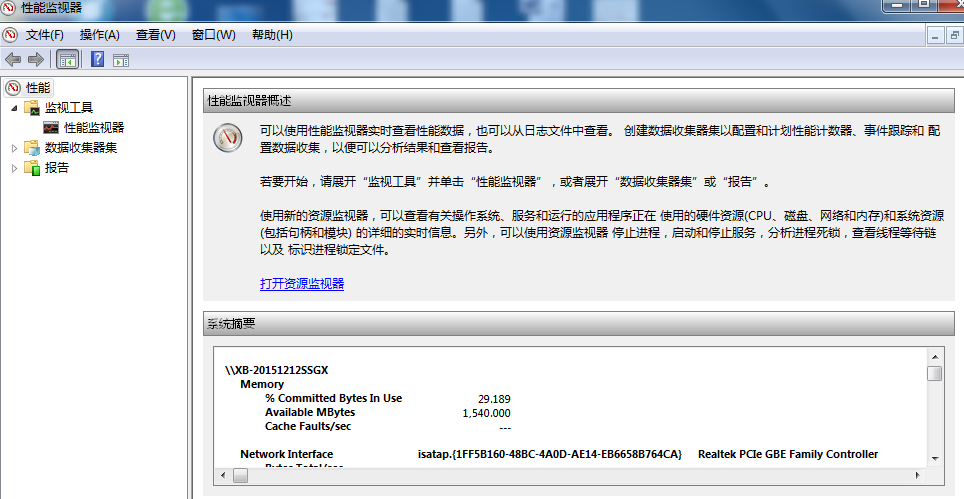This screenshot has height=499, width=964.
Task: Click the system summary vertical scrollbar down arrow
Action: pos(934,458)
